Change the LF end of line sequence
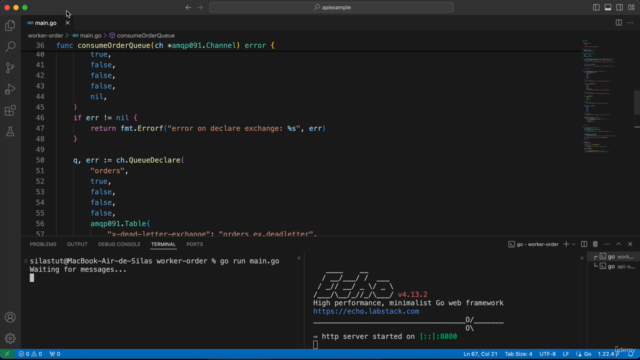640x360 pixels. 566,354
